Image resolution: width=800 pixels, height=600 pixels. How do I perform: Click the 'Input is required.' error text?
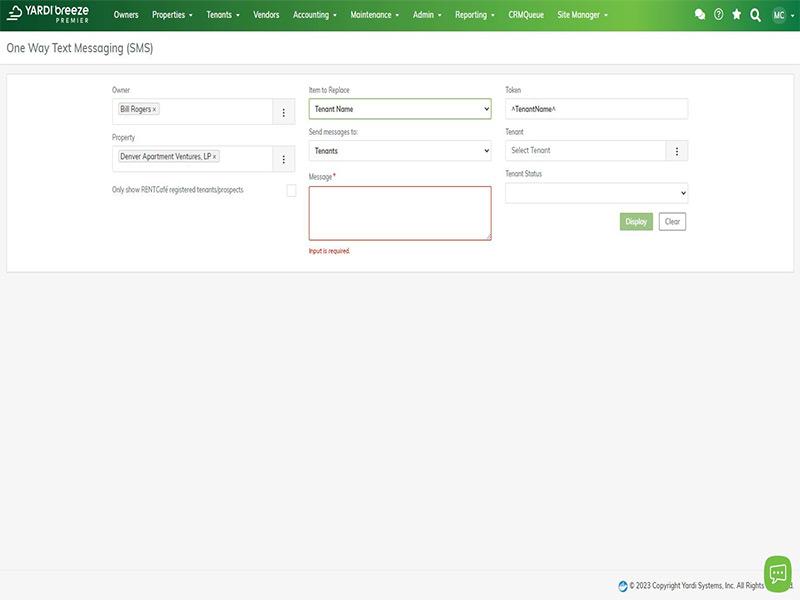pos(329,251)
